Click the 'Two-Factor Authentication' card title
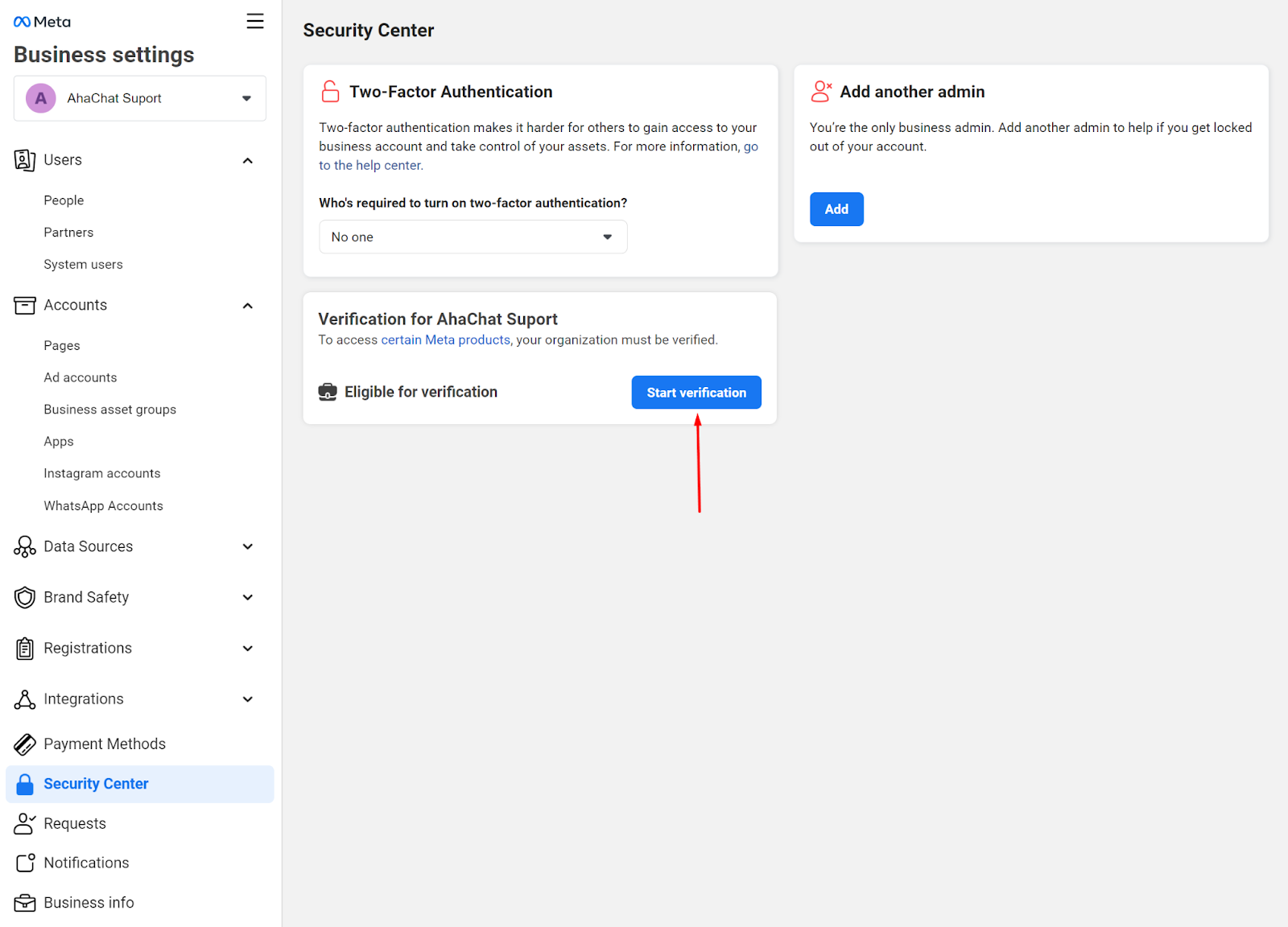 point(451,92)
